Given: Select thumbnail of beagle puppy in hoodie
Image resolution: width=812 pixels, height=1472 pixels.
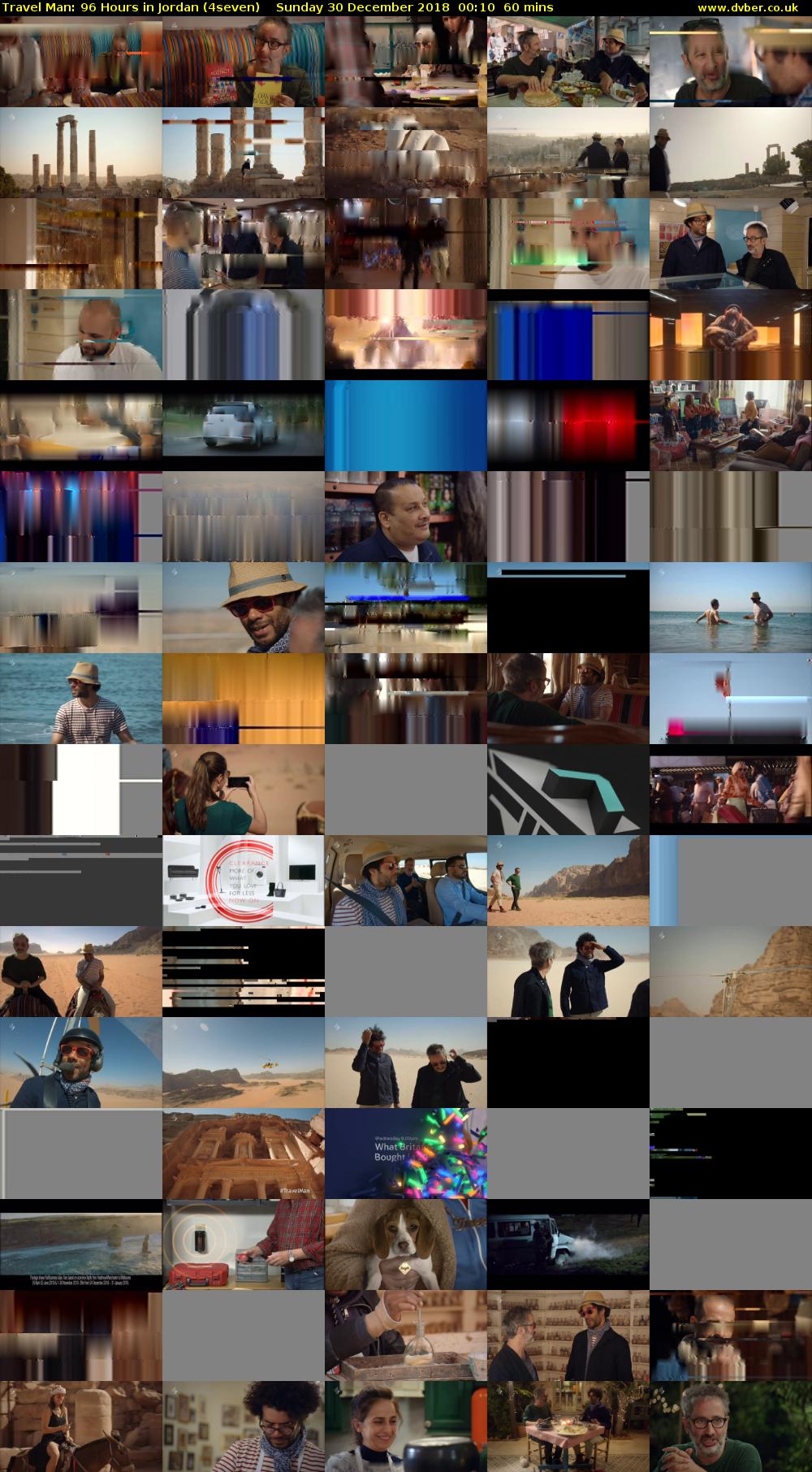Looking at the screenshot, I should point(406,1245).
